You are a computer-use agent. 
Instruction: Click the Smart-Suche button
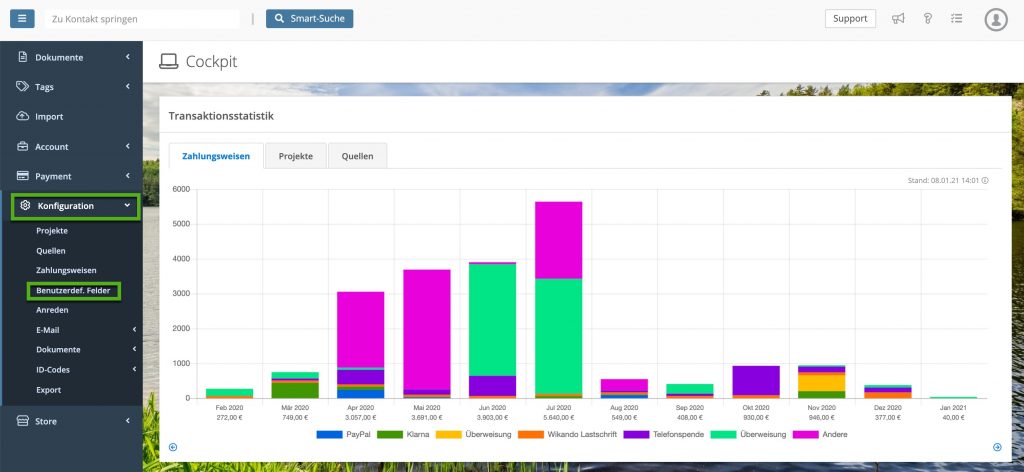[309, 19]
